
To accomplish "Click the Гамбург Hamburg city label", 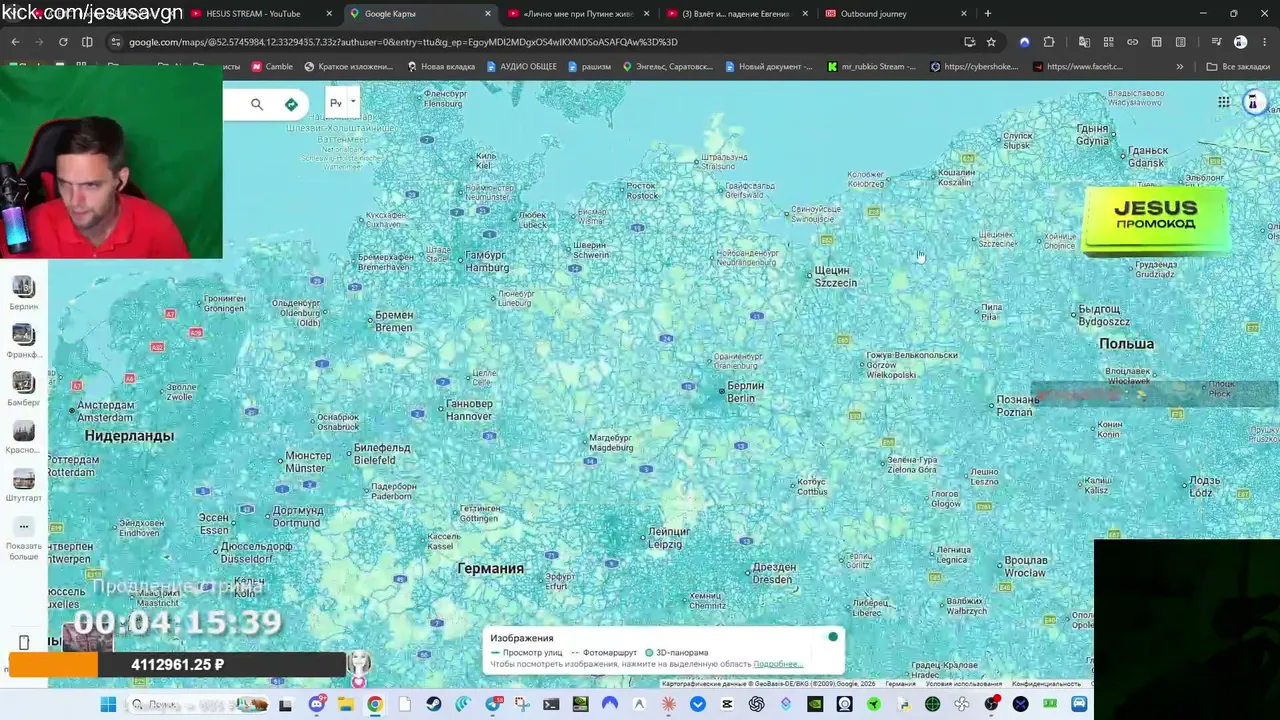I will click(487, 262).
